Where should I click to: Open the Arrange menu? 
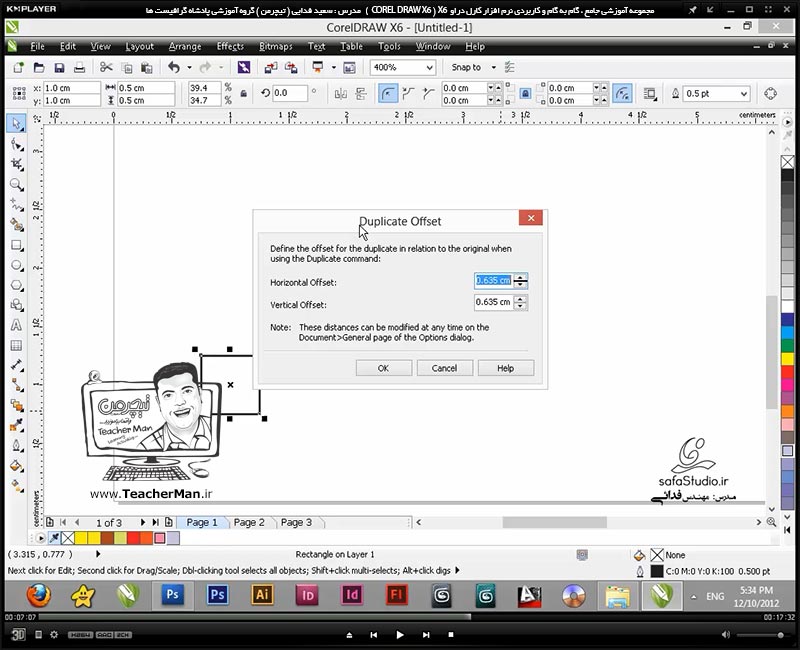185,46
